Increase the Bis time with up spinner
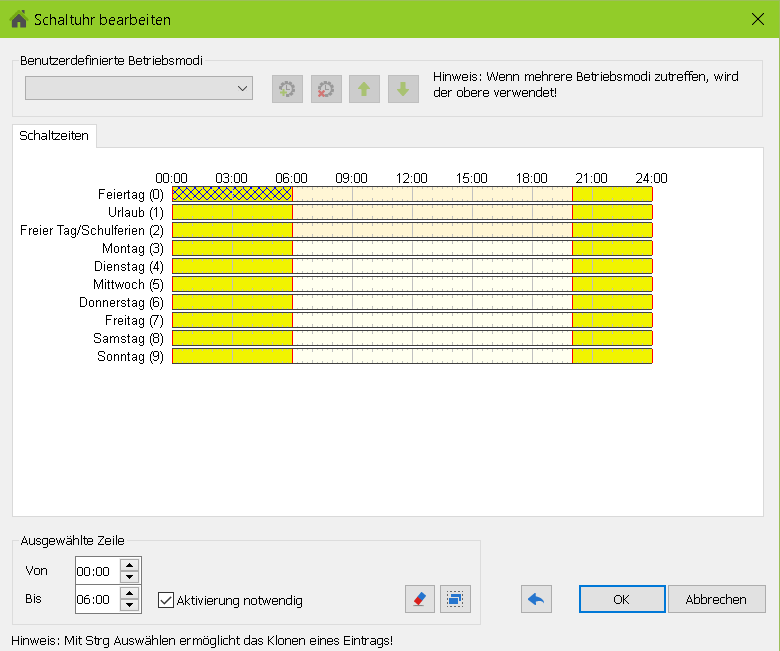The image size is (780, 651). 130,593
